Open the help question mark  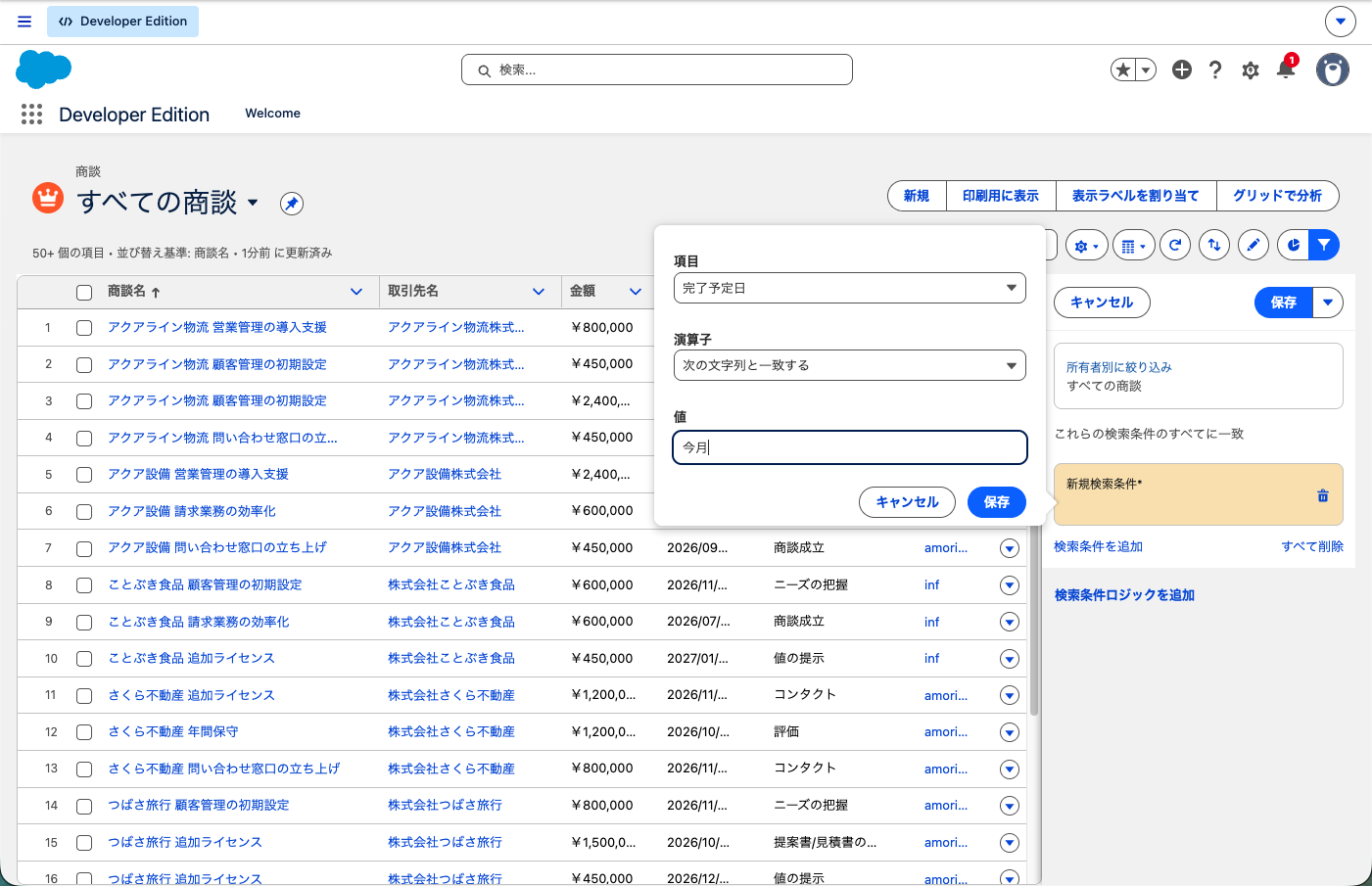click(x=1215, y=70)
